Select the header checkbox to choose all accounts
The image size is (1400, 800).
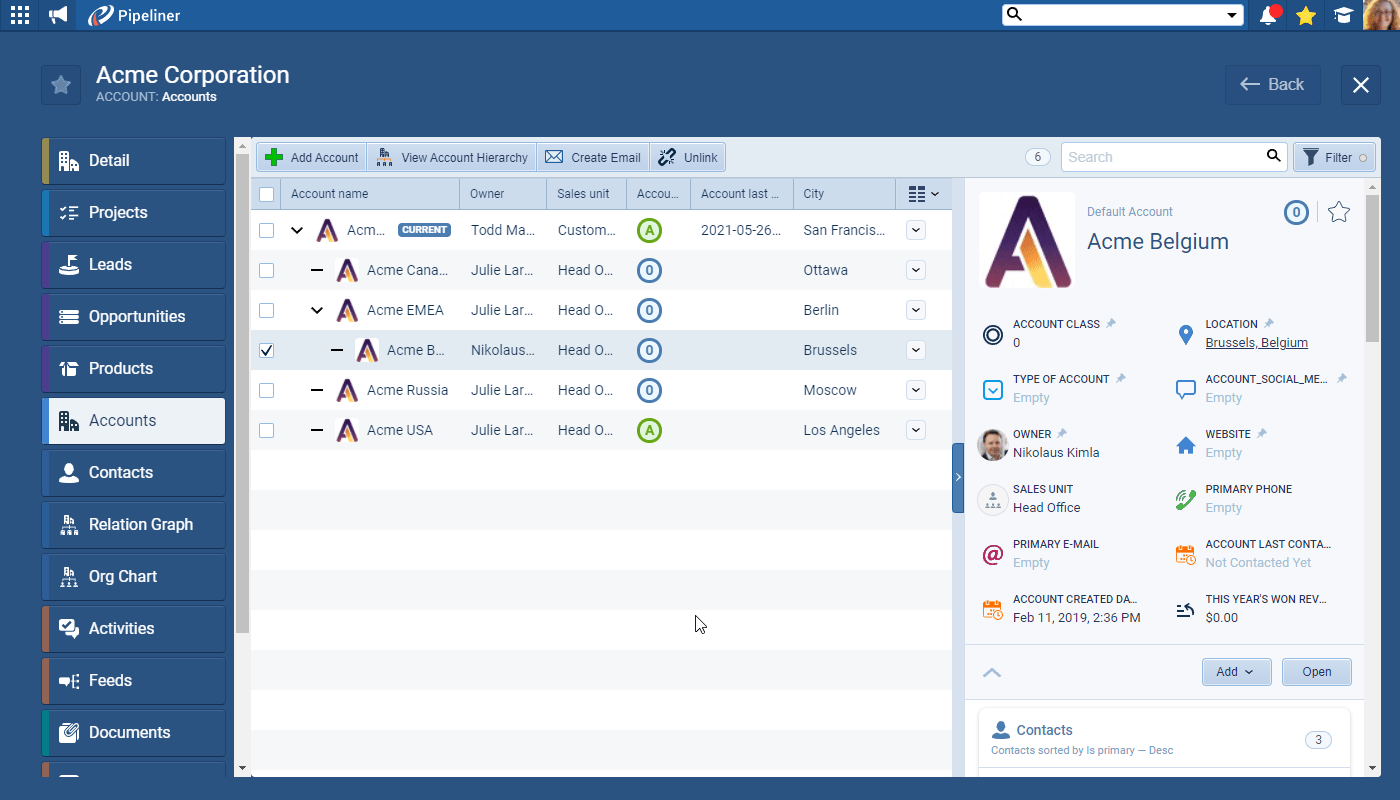pos(266,194)
